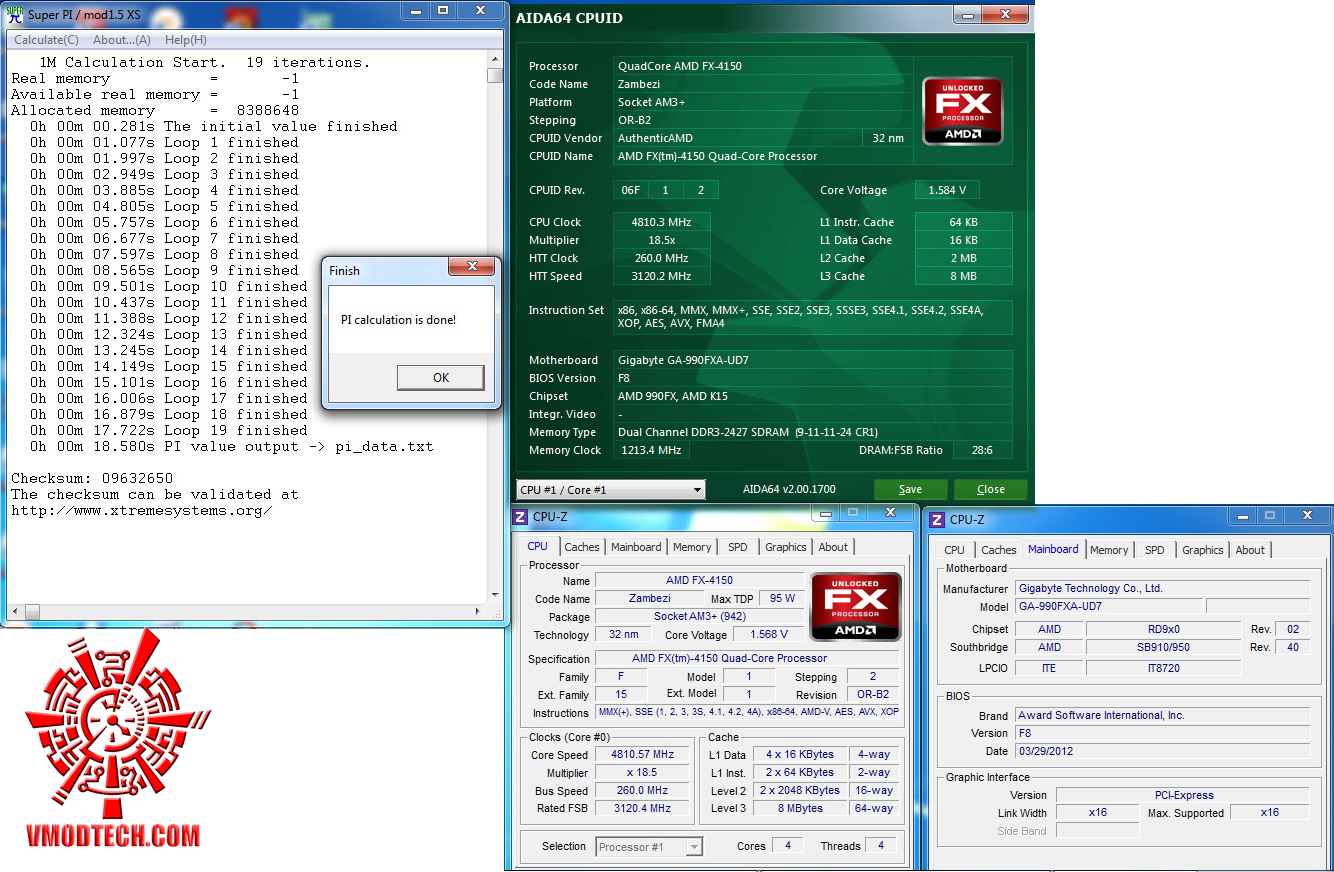
Task: Click the L3 Cache 8 MB value in AIDA64
Action: (963, 276)
